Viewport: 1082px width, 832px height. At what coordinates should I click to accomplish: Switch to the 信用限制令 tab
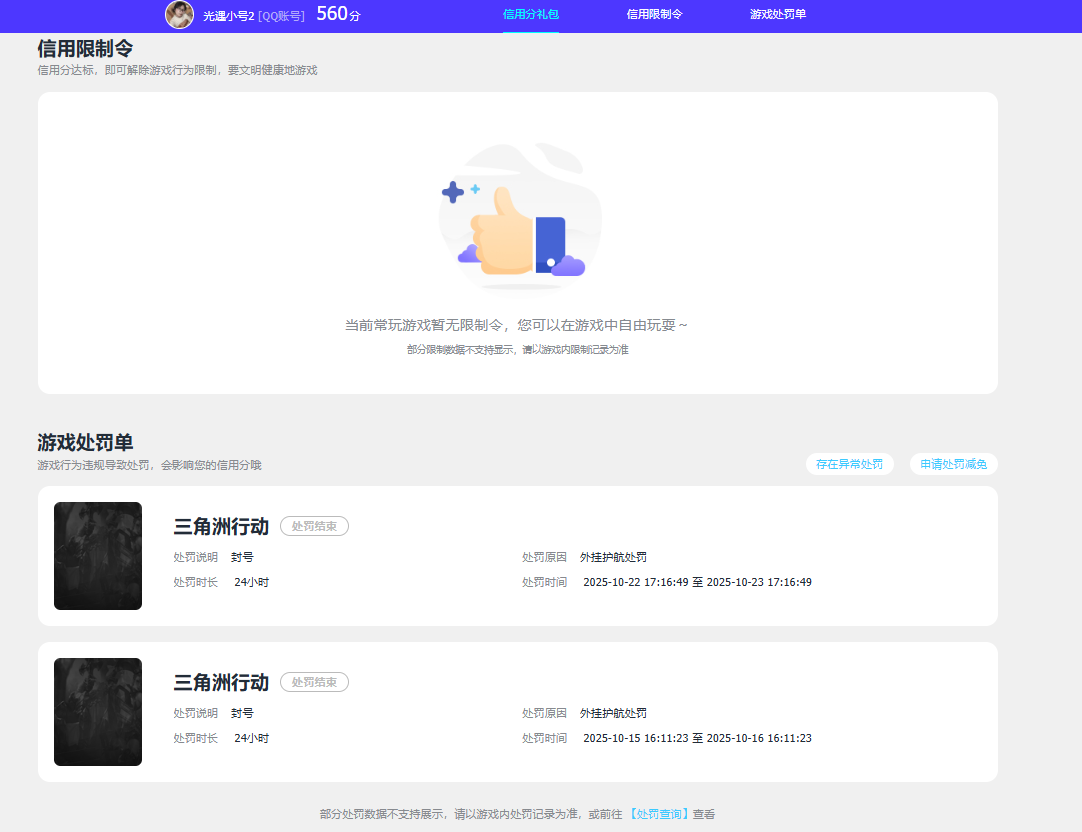[654, 15]
